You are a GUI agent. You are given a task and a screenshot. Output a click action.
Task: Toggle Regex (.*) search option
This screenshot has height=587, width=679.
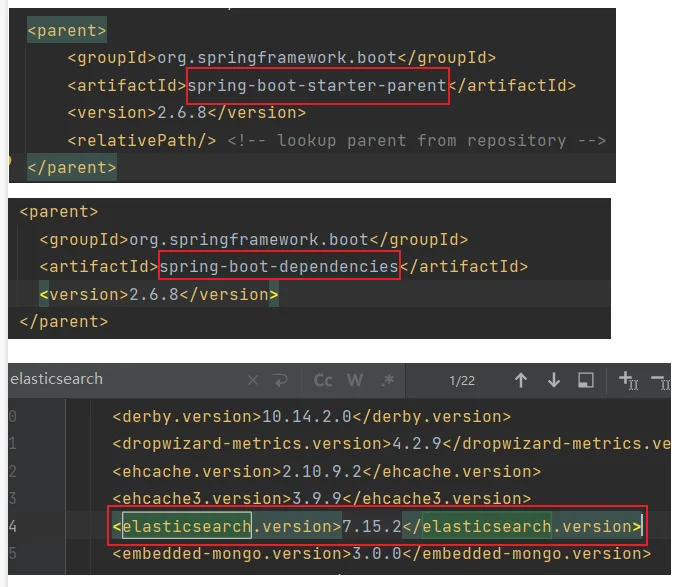point(388,381)
